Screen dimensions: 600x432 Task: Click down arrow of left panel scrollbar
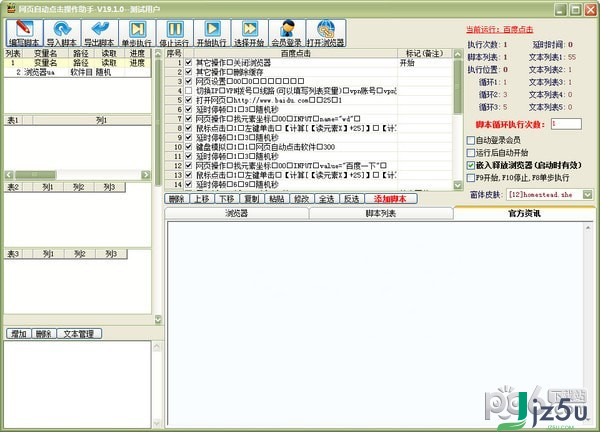158,320
